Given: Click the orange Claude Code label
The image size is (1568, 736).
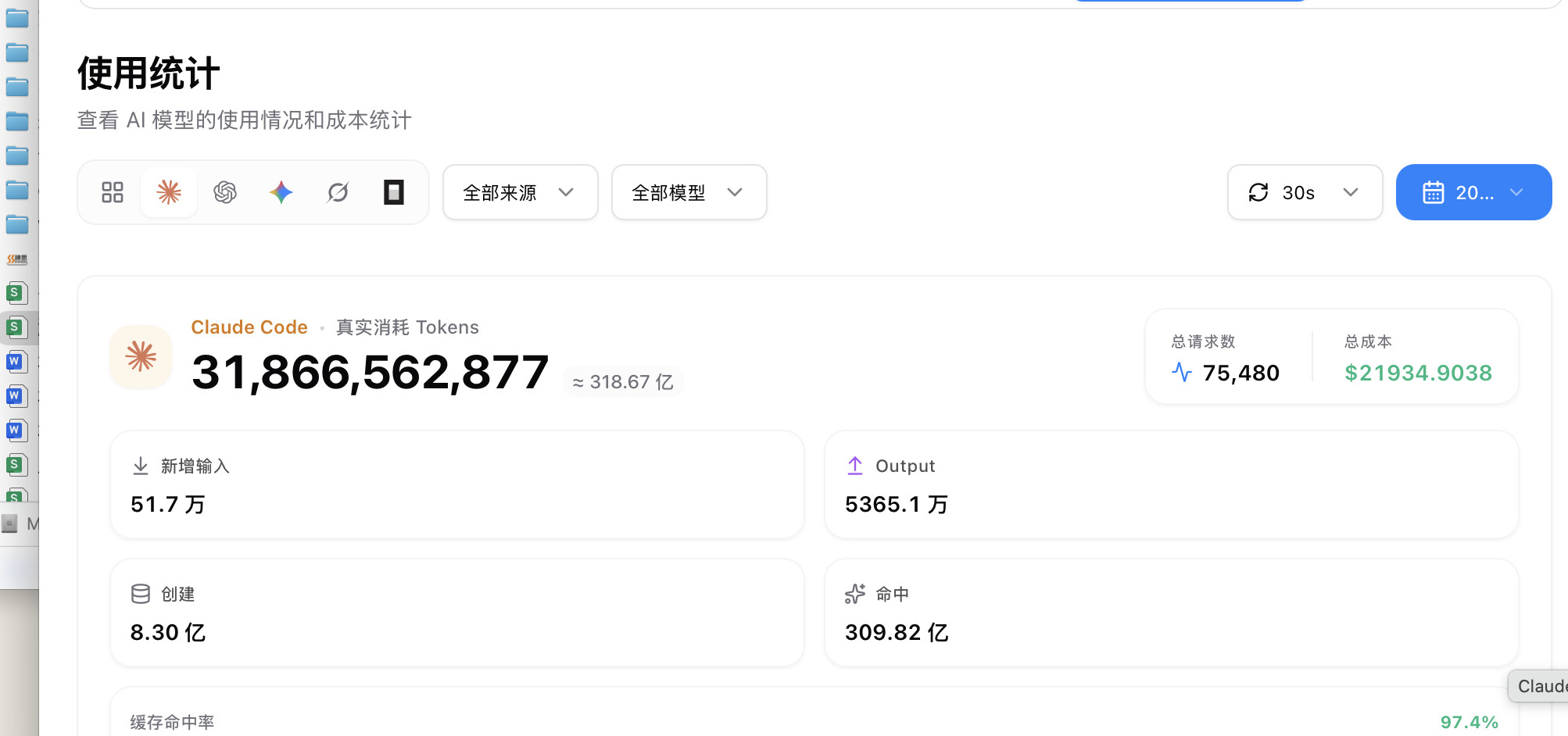Looking at the screenshot, I should (x=249, y=327).
